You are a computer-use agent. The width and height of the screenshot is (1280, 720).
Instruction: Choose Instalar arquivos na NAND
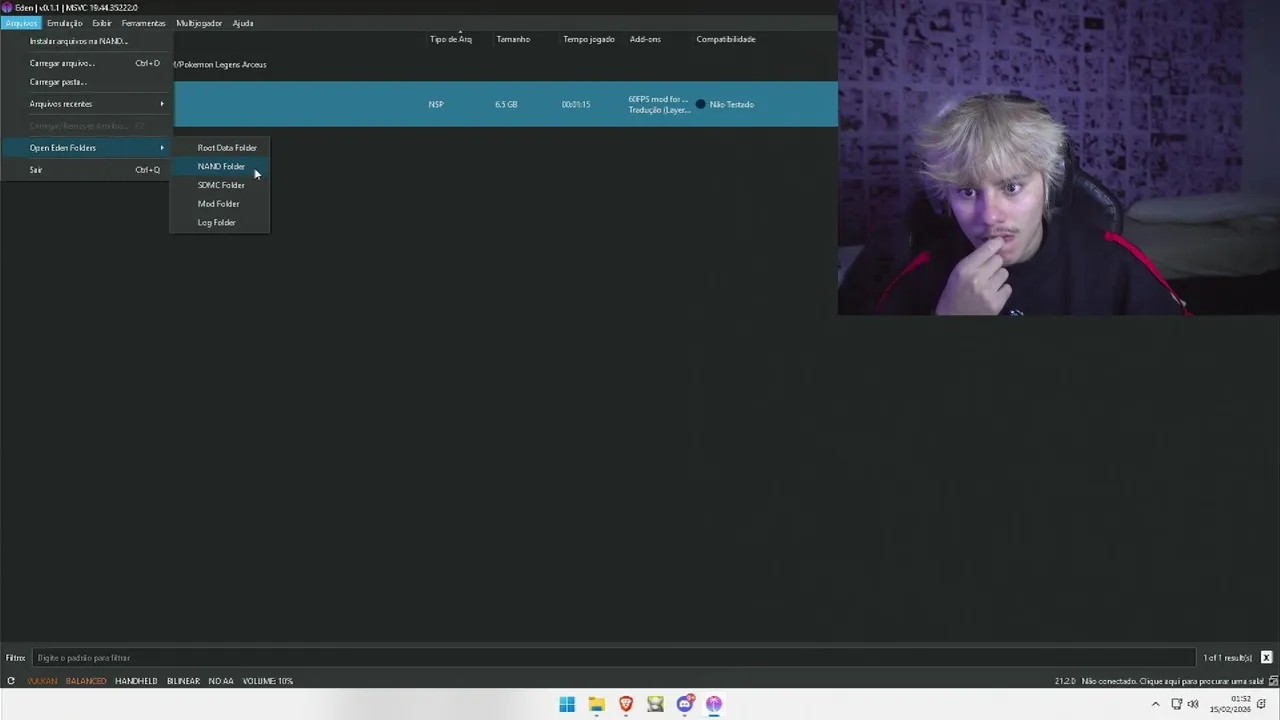point(85,41)
